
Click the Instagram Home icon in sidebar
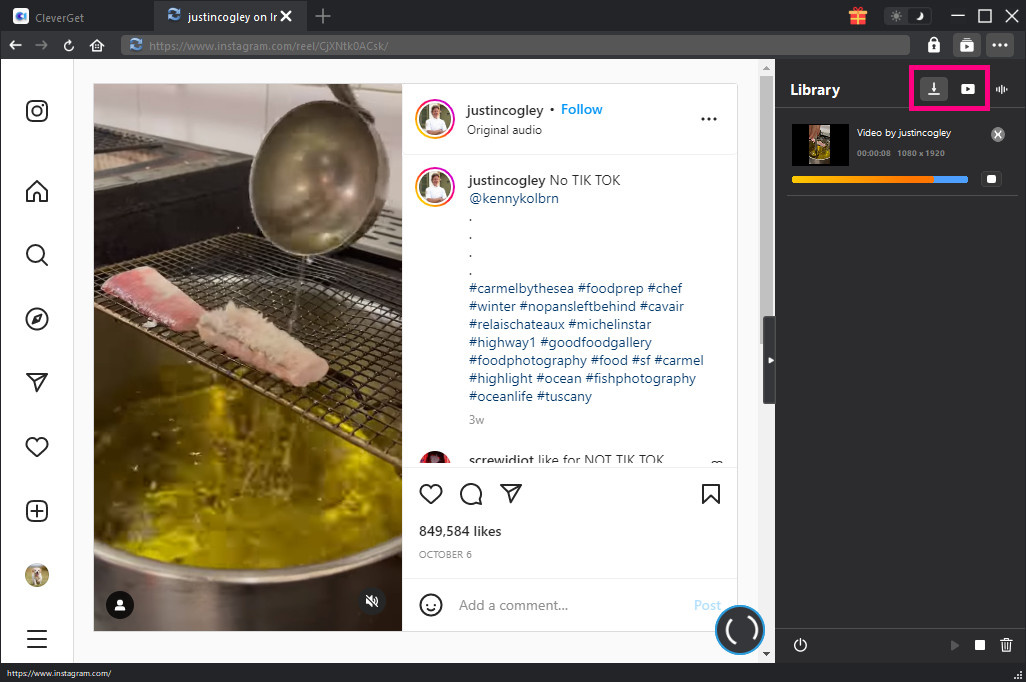[x=37, y=191]
